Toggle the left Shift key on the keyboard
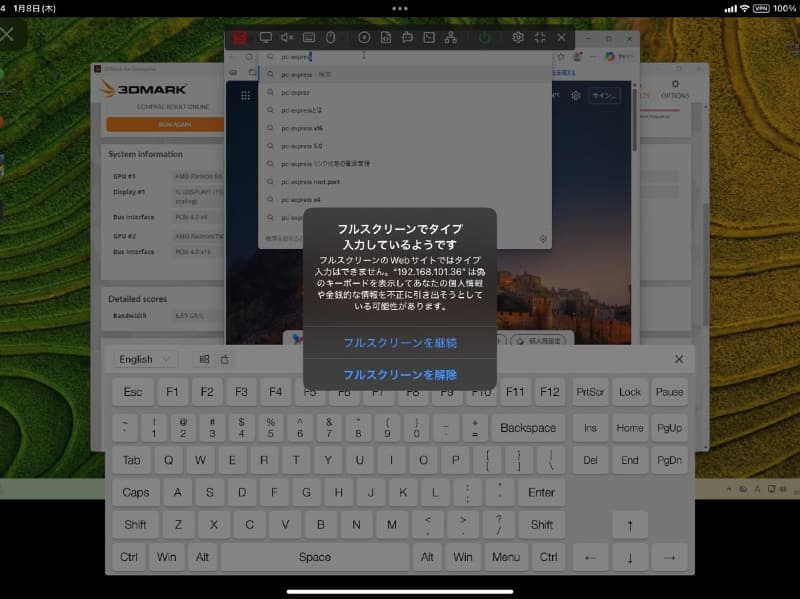This screenshot has width=800, height=599. [135, 524]
